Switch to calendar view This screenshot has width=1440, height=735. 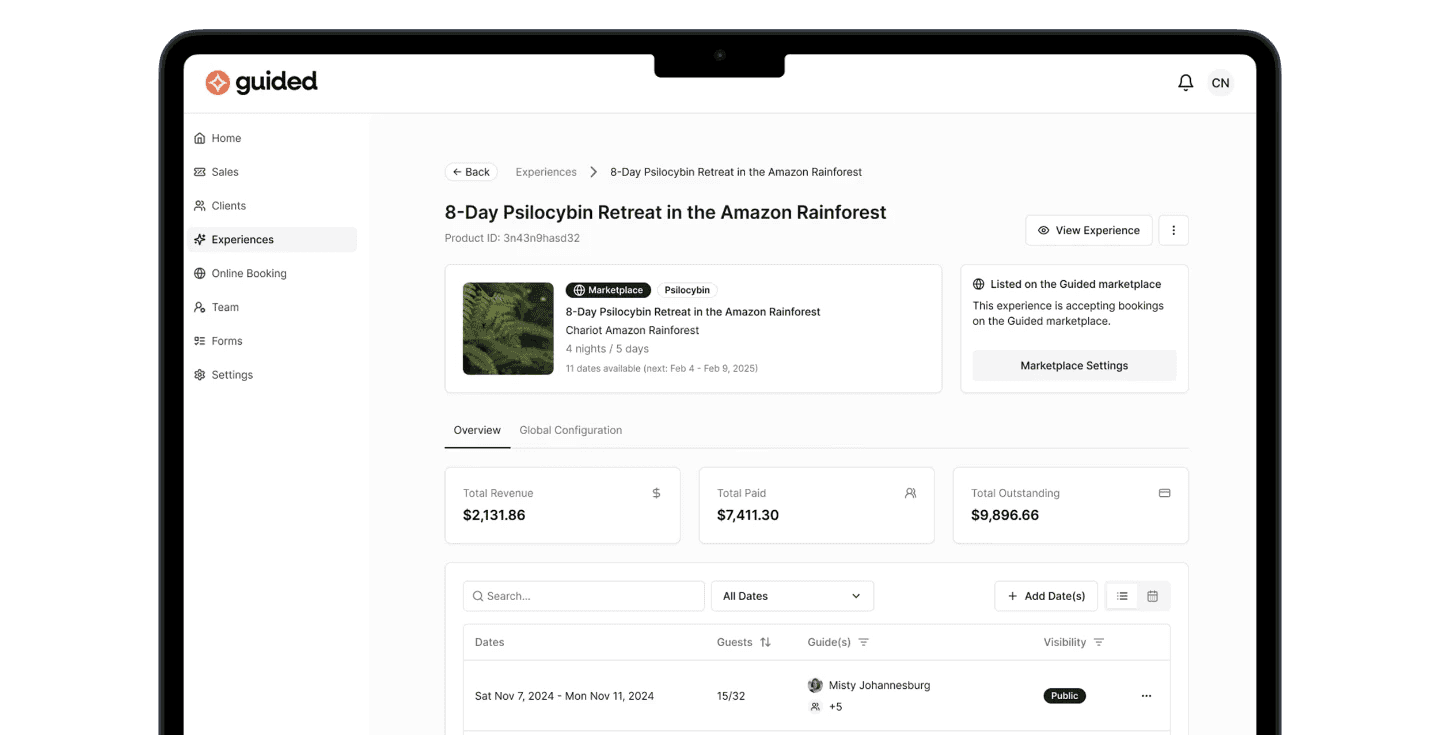tap(1152, 596)
